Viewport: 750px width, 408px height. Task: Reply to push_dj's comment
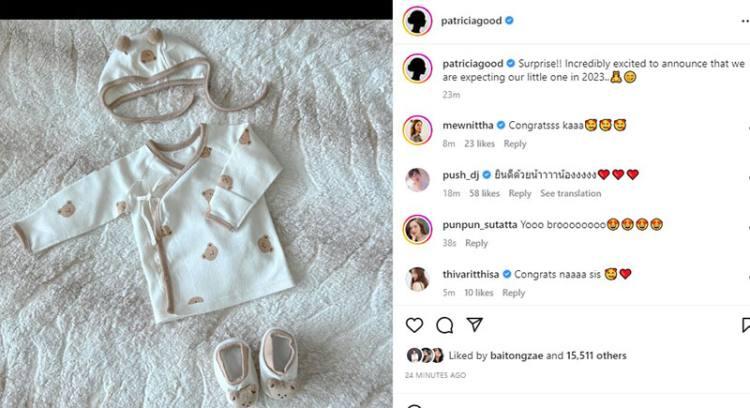tap(519, 193)
